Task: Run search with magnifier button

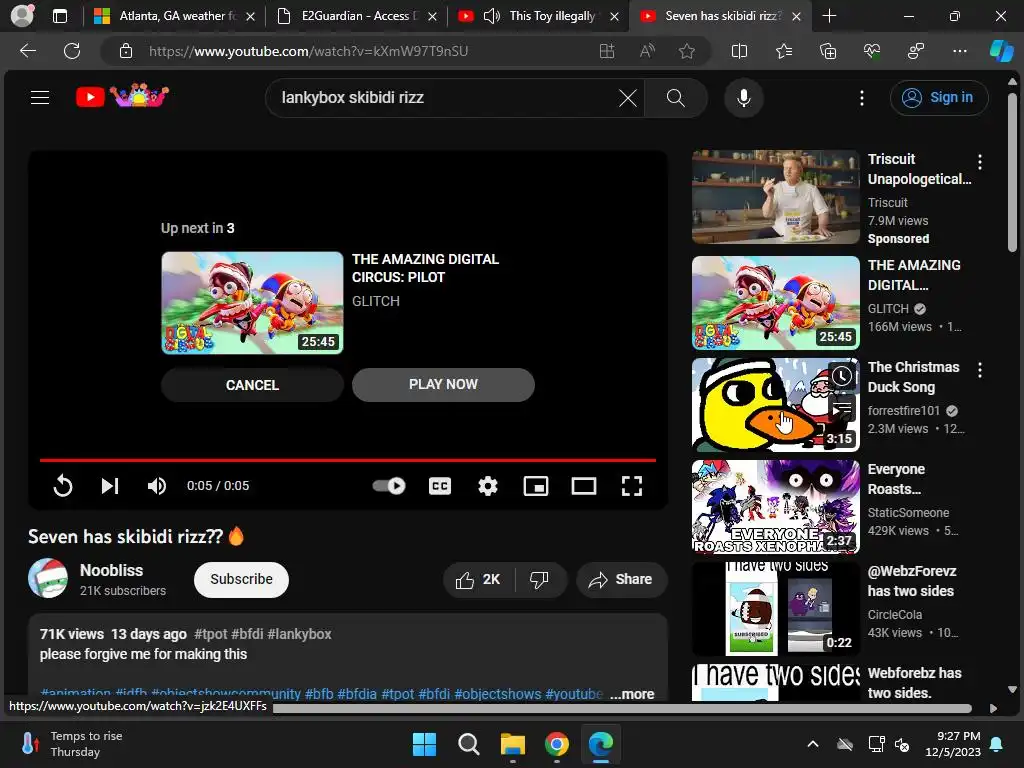Action: [676, 98]
